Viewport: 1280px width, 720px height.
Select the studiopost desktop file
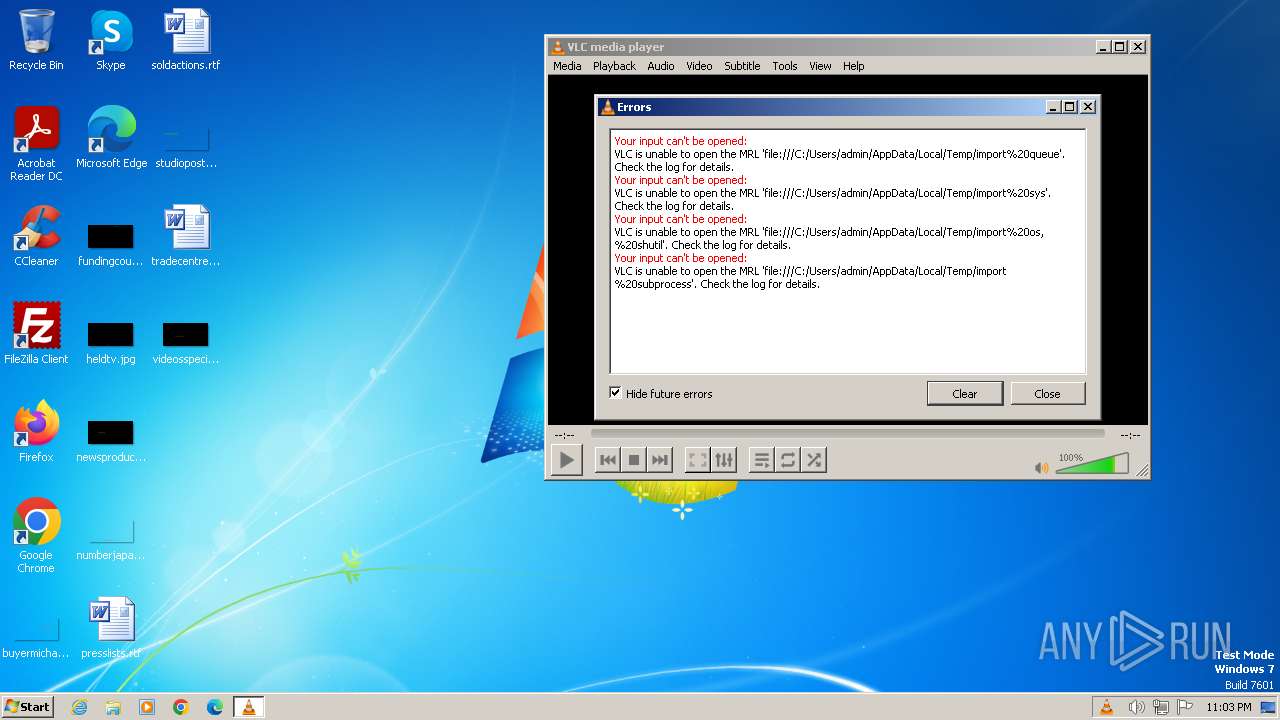[x=186, y=145]
